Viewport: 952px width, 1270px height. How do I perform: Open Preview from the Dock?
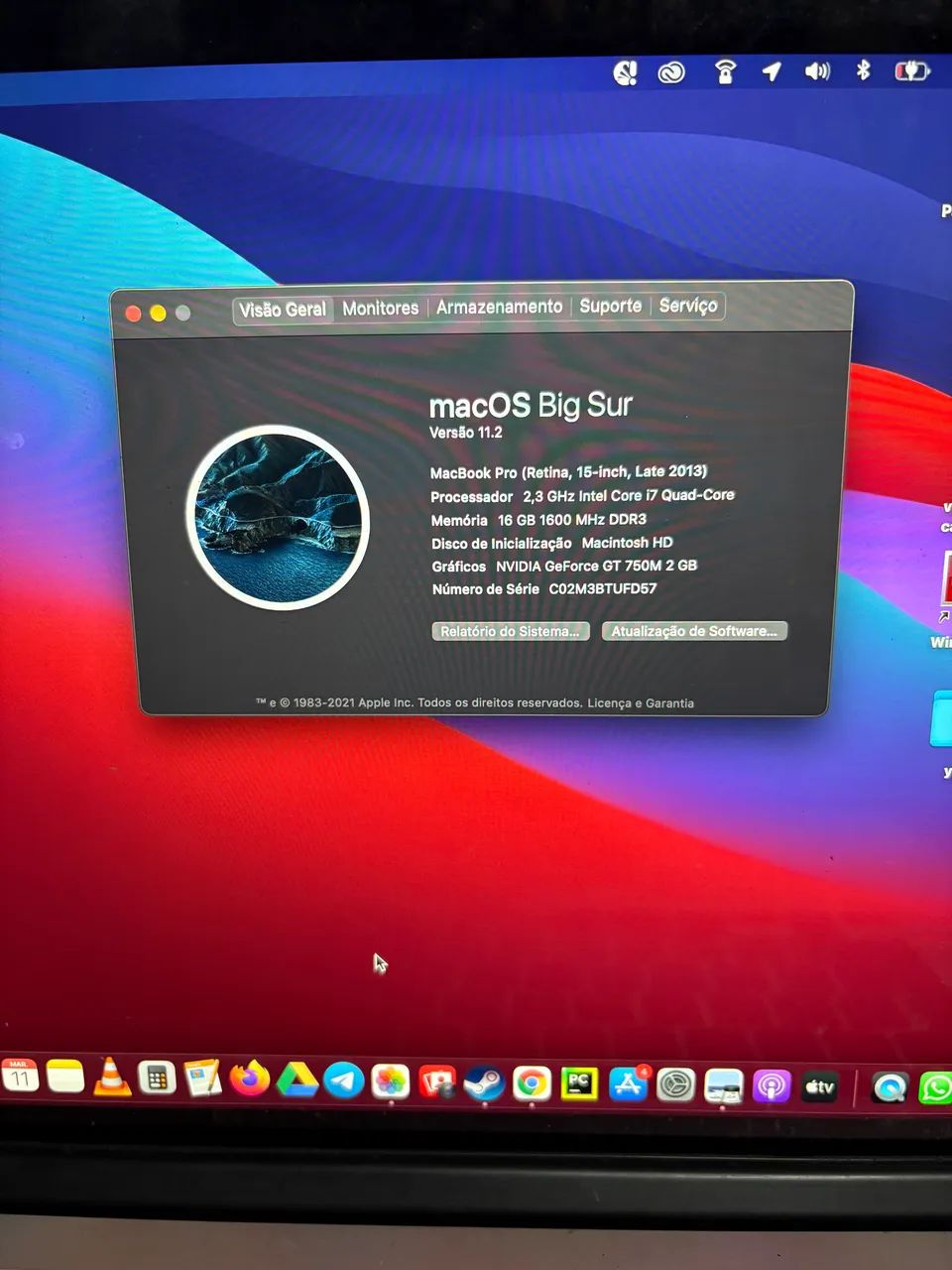[x=724, y=1086]
